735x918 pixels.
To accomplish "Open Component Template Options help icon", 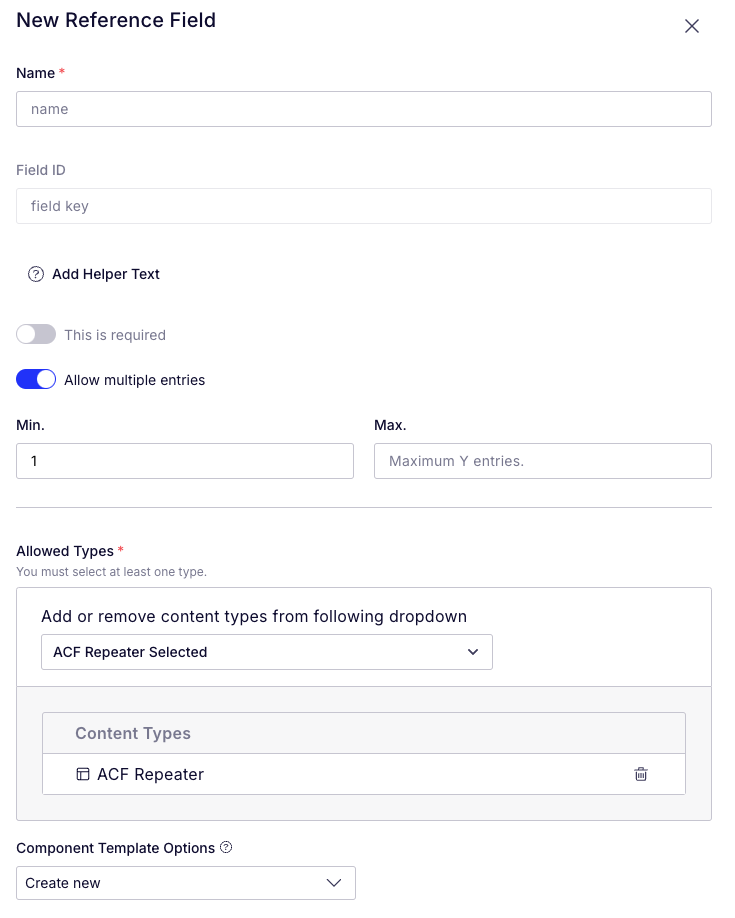I will [226, 847].
